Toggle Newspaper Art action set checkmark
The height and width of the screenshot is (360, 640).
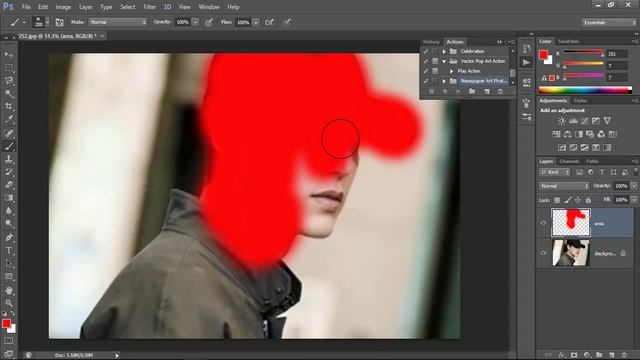(426, 81)
